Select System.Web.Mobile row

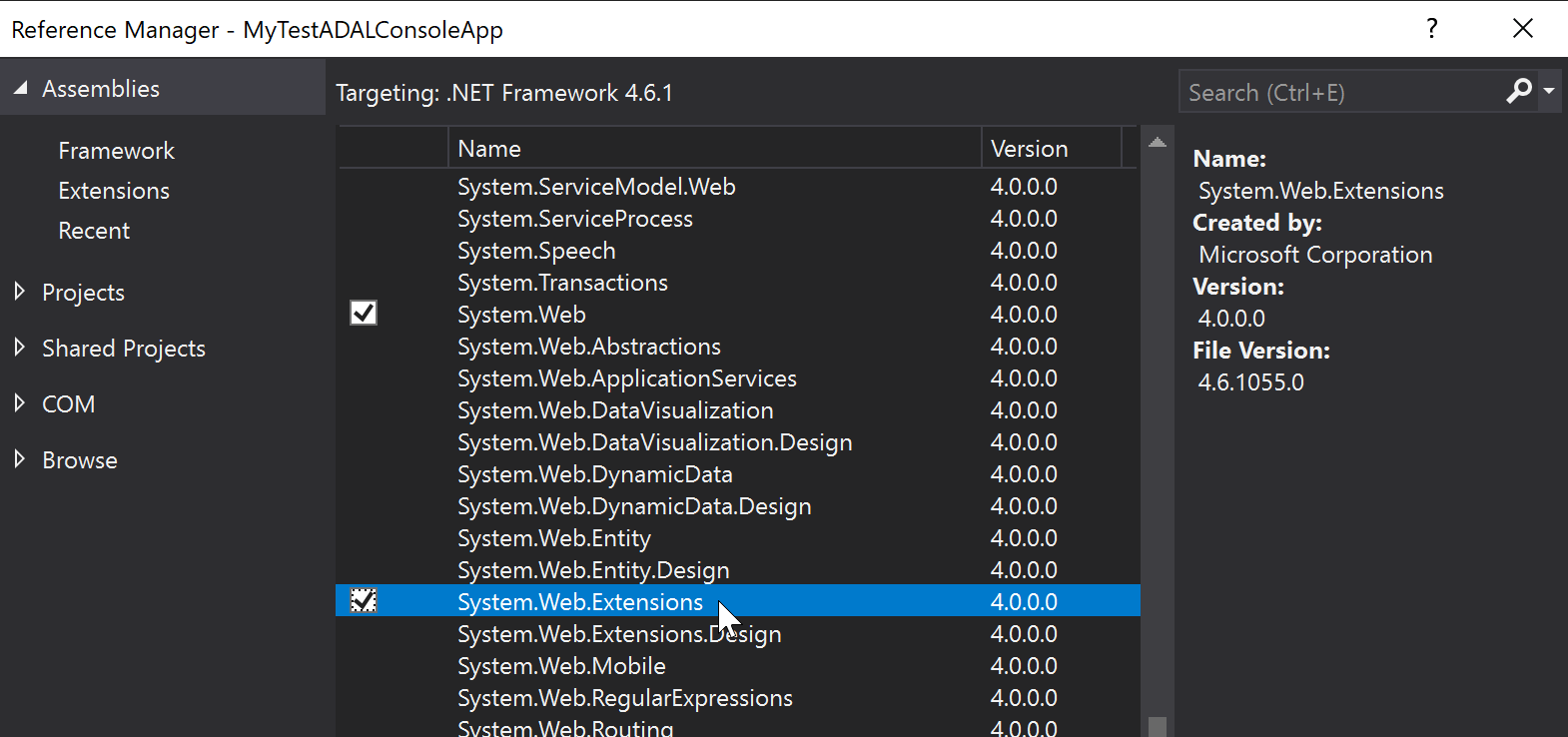click(x=737, y=666)
